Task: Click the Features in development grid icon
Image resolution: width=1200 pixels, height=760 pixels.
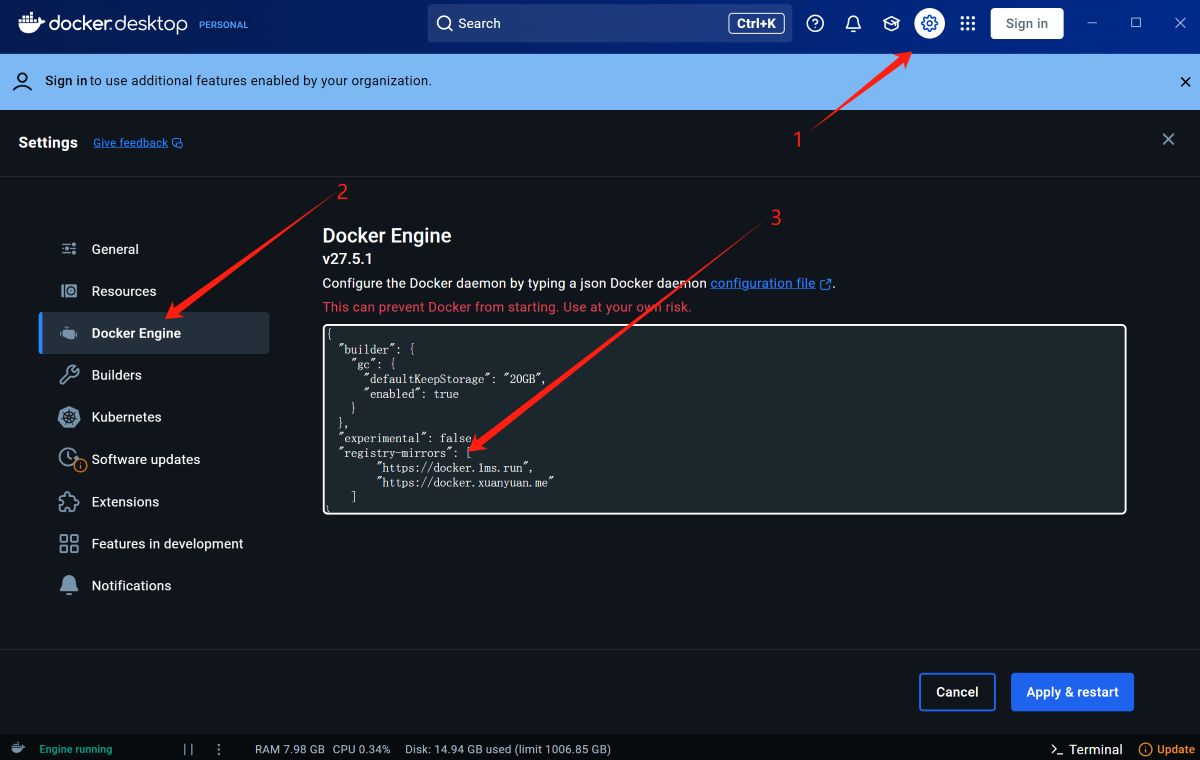Action: coord(69,544)
